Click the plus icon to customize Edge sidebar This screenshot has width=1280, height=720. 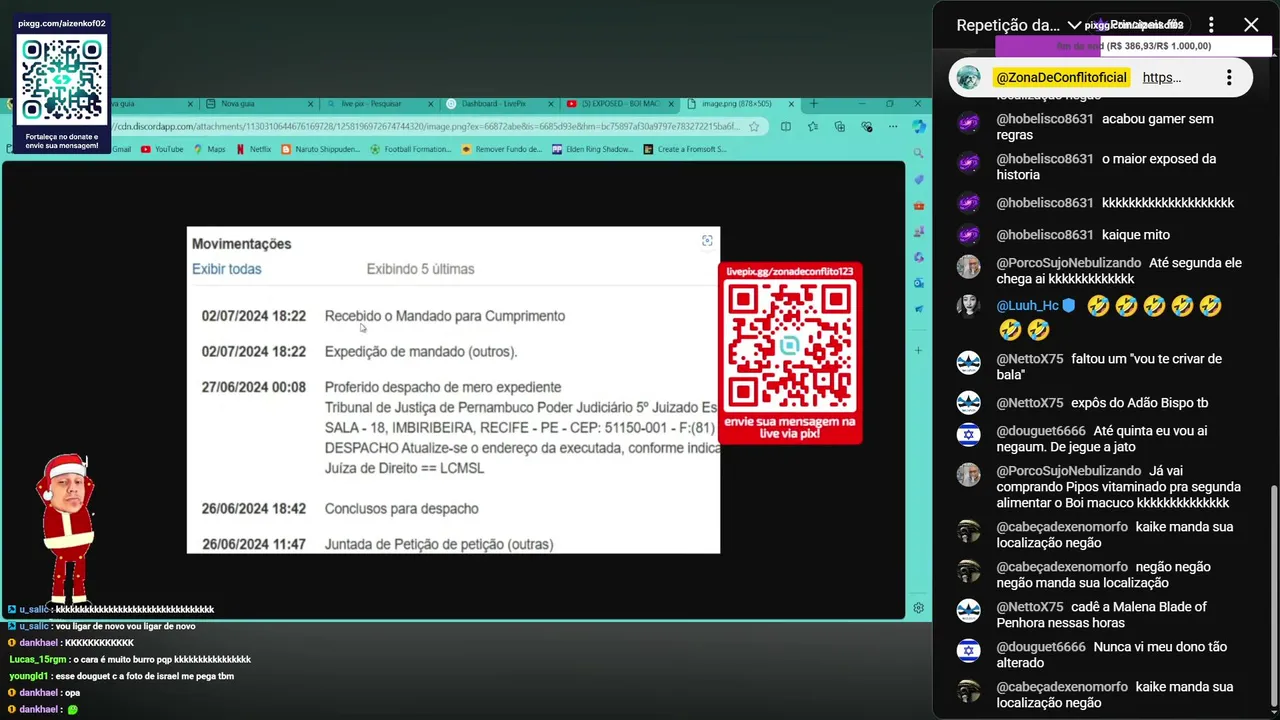[x=919, y=350]
